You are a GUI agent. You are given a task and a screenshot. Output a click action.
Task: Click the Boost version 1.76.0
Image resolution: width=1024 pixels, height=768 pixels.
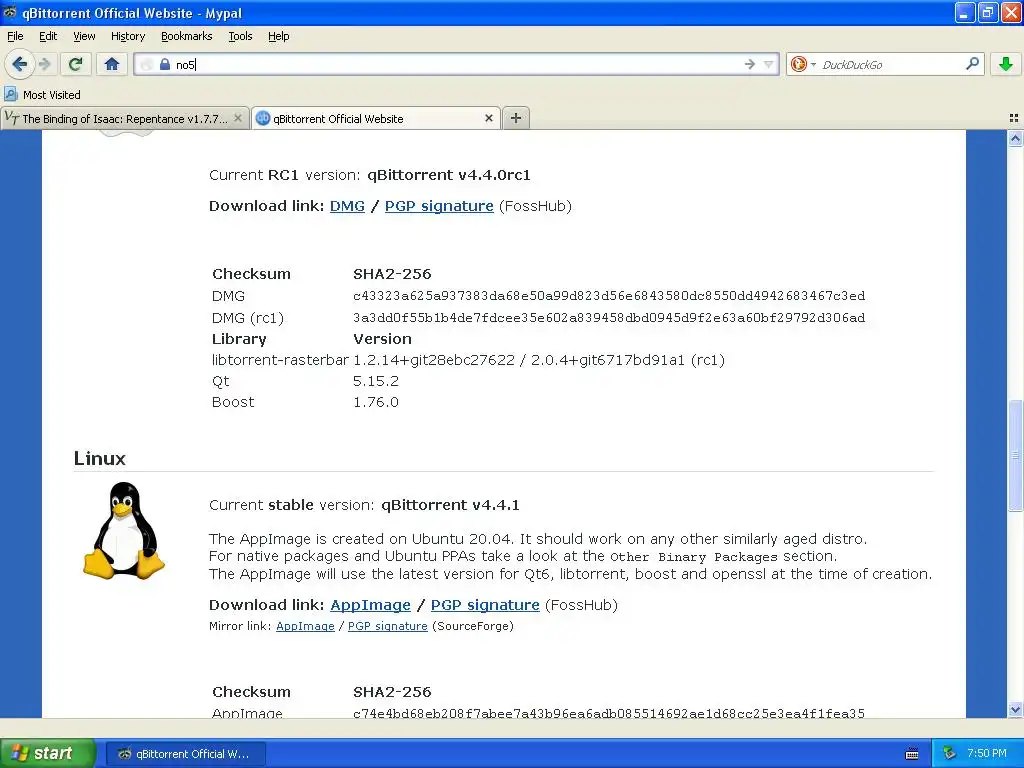376,402
